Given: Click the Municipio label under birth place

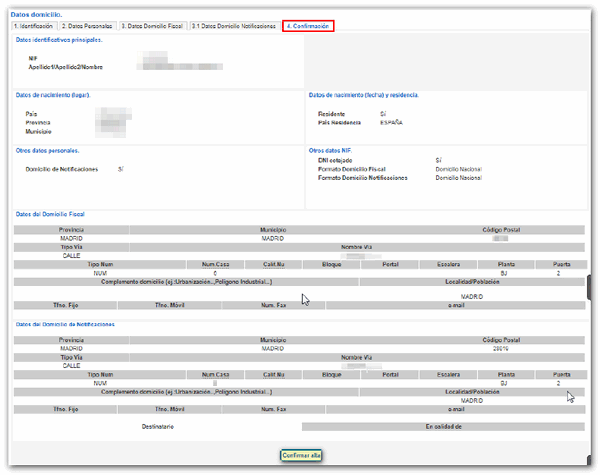Looking at the screenshot, I should [x=38, y=132].
